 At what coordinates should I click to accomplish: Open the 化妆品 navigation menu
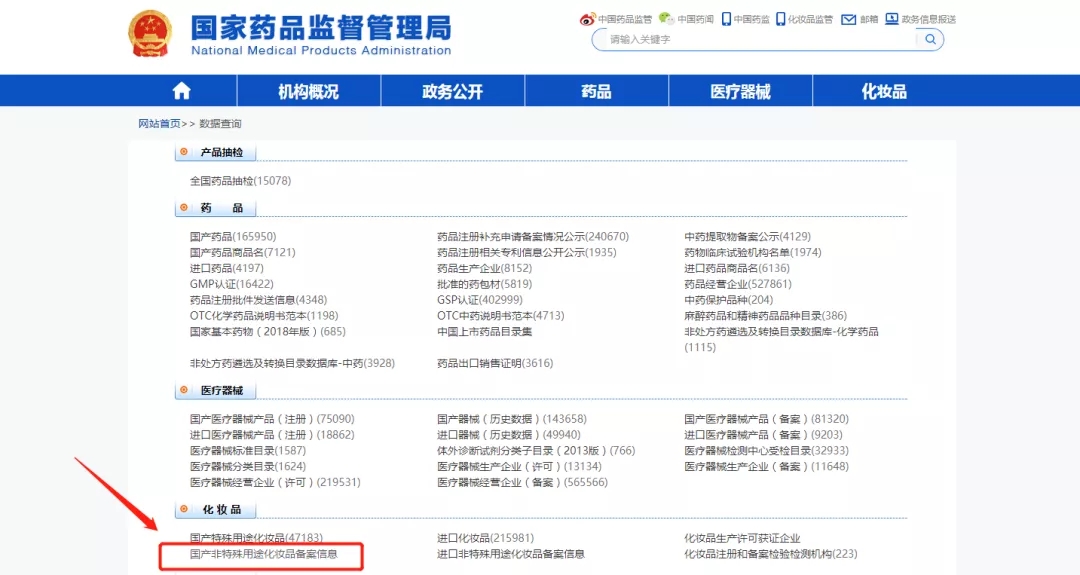click(x=884, y=91)
